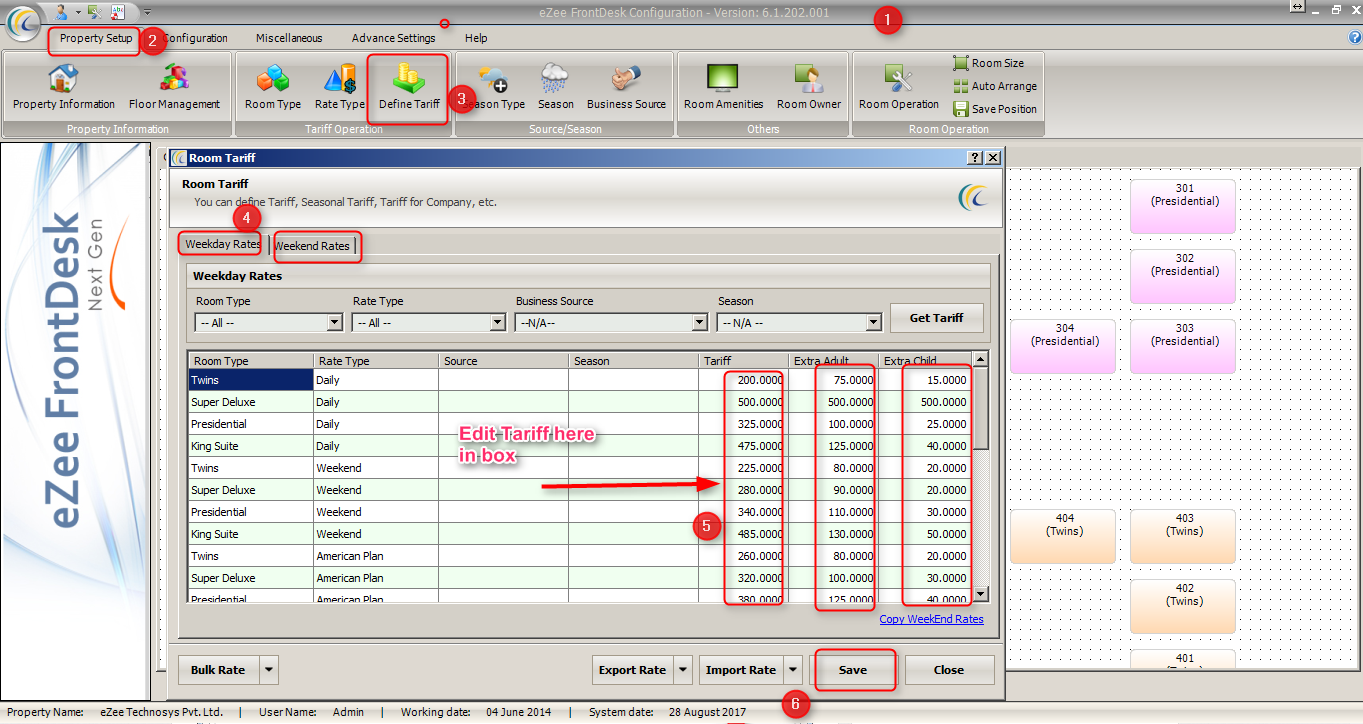Open the Export Rate dropdown arrow
The height and width of the screenshot is (724, 1363).
(683, 670)
